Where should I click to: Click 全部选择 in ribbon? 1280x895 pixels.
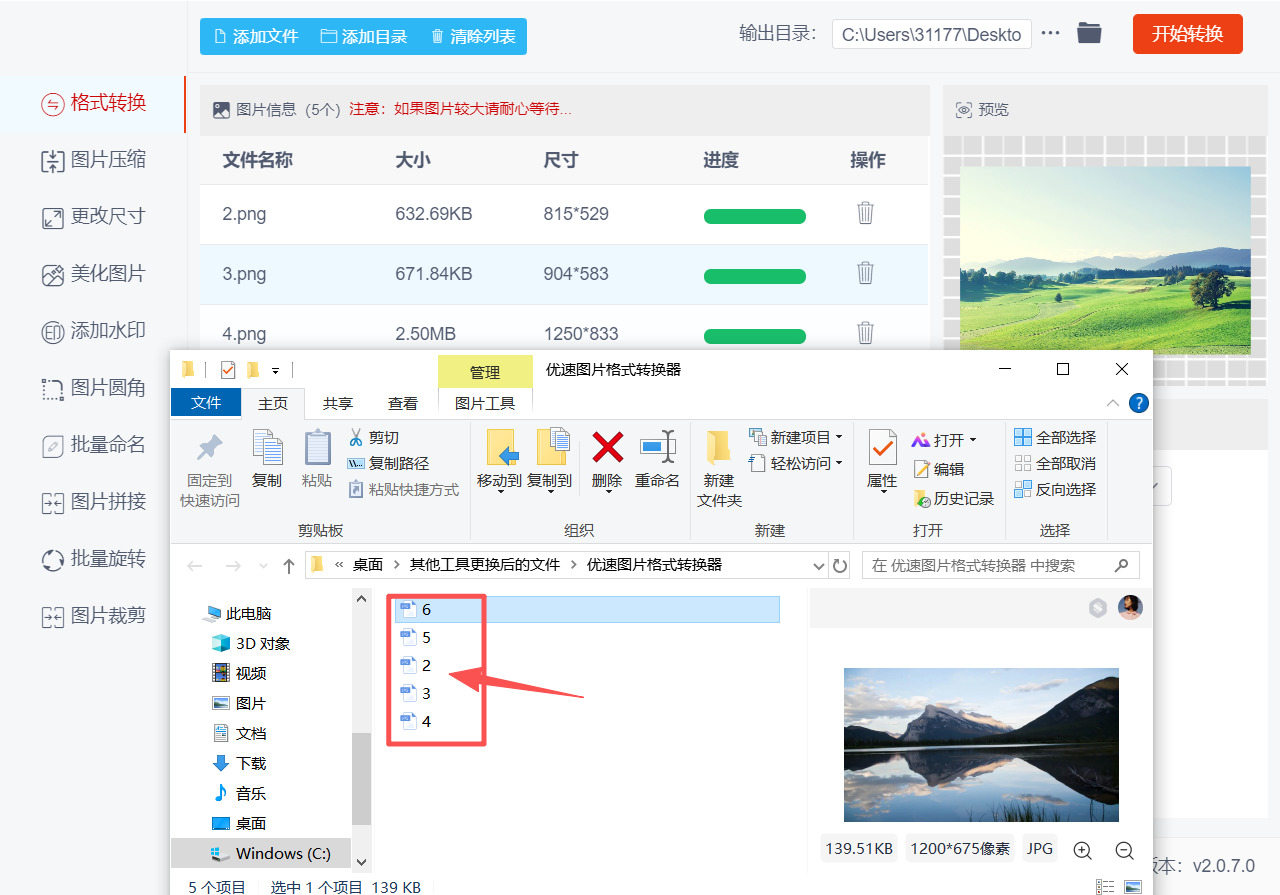click(1055, 438)
